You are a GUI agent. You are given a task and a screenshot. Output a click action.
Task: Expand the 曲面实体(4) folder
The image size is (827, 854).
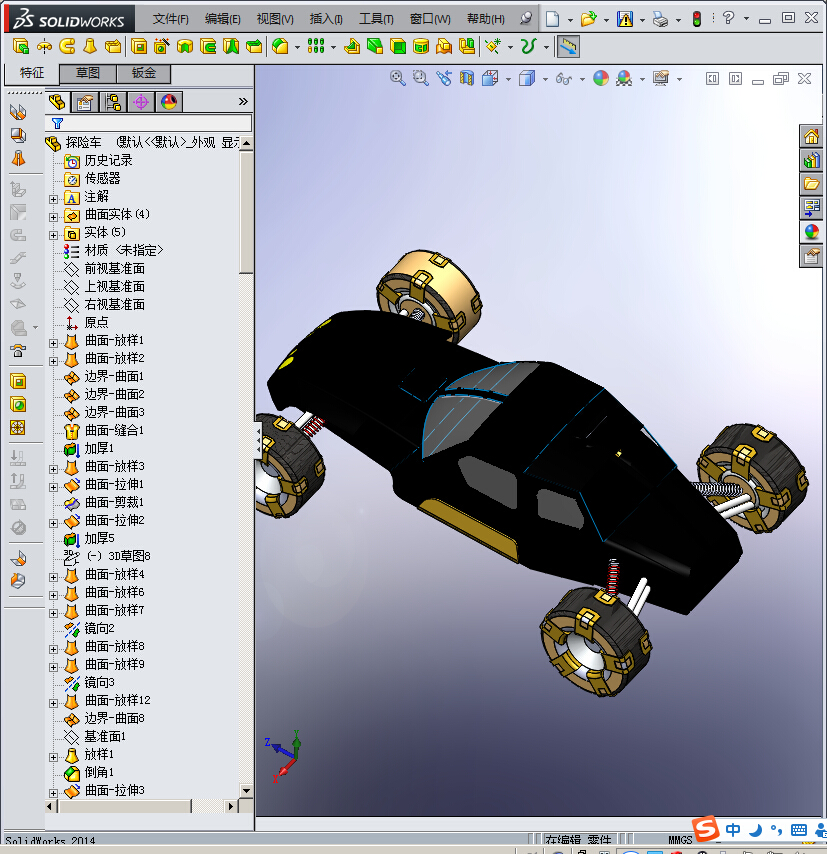pyautogui.click(x=53, y=217)
